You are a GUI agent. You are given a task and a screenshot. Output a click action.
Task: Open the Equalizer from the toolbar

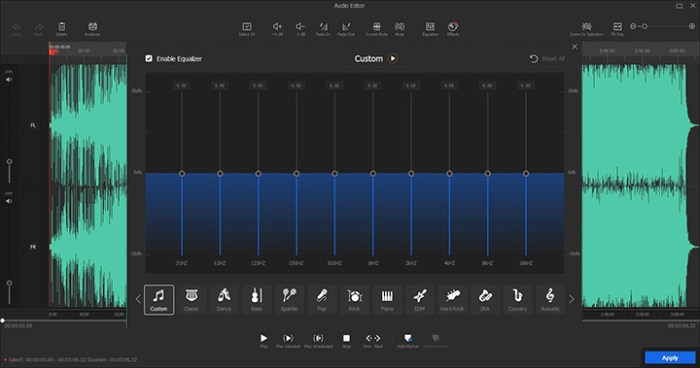click(x=430, y=27)
